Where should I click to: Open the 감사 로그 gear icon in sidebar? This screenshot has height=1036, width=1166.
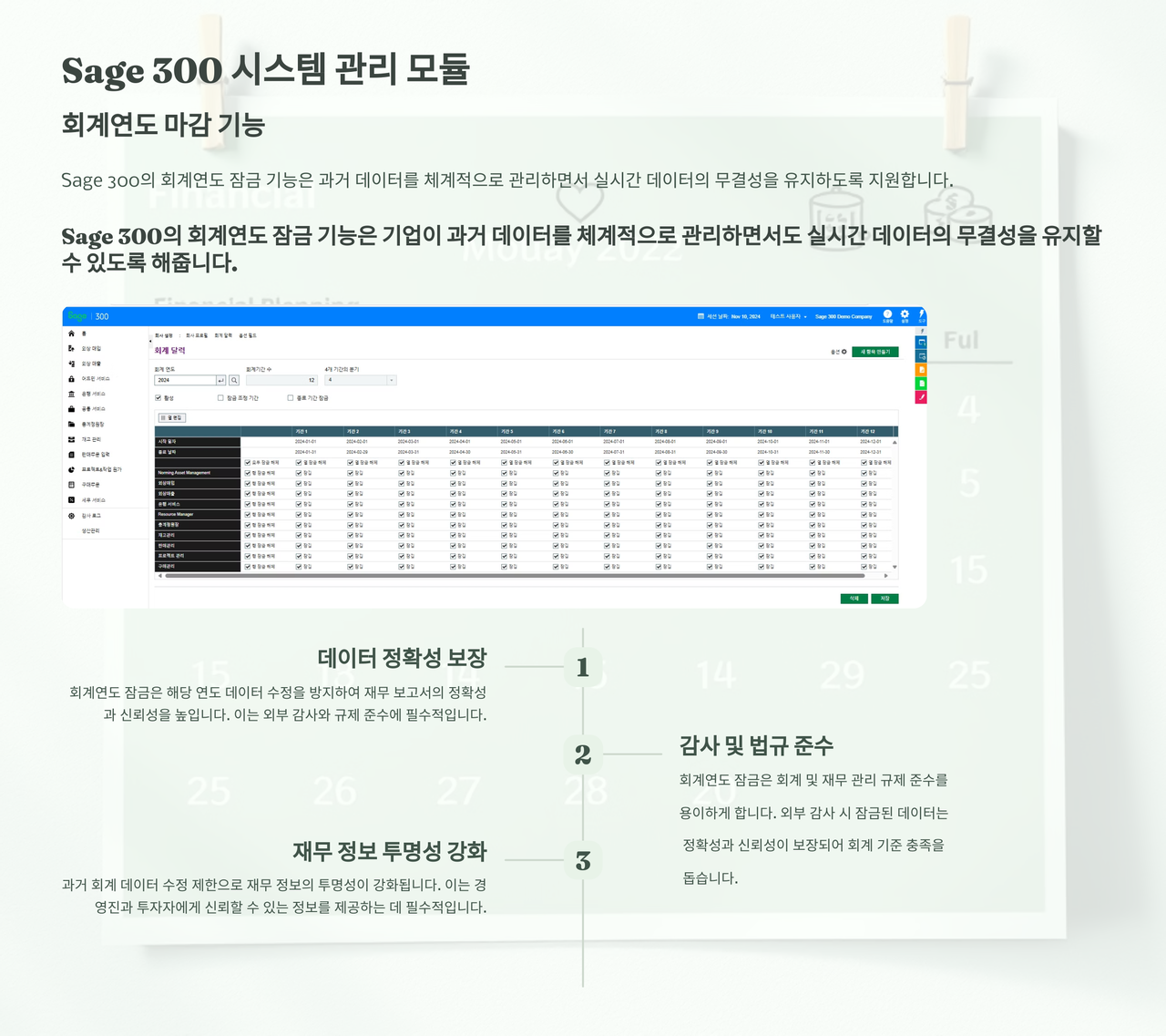point(71,516)
